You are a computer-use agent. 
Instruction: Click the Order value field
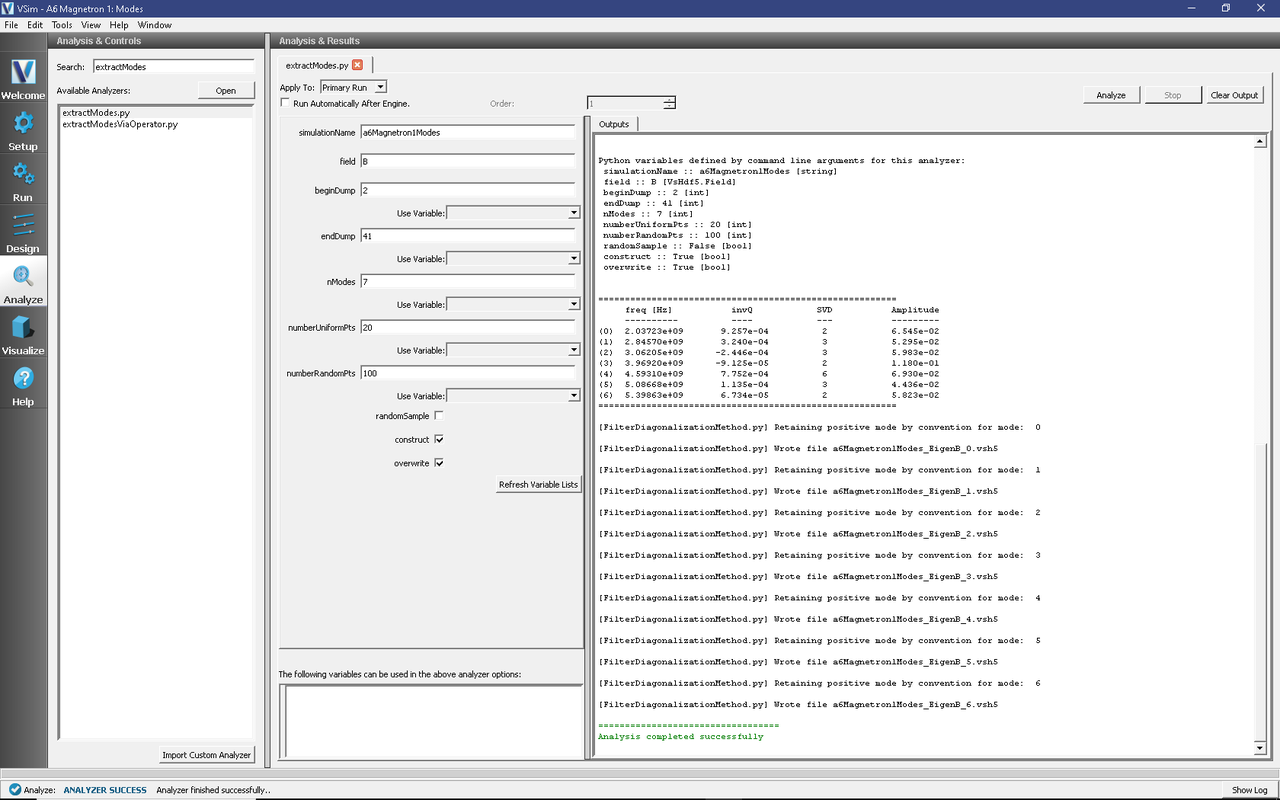624,103
